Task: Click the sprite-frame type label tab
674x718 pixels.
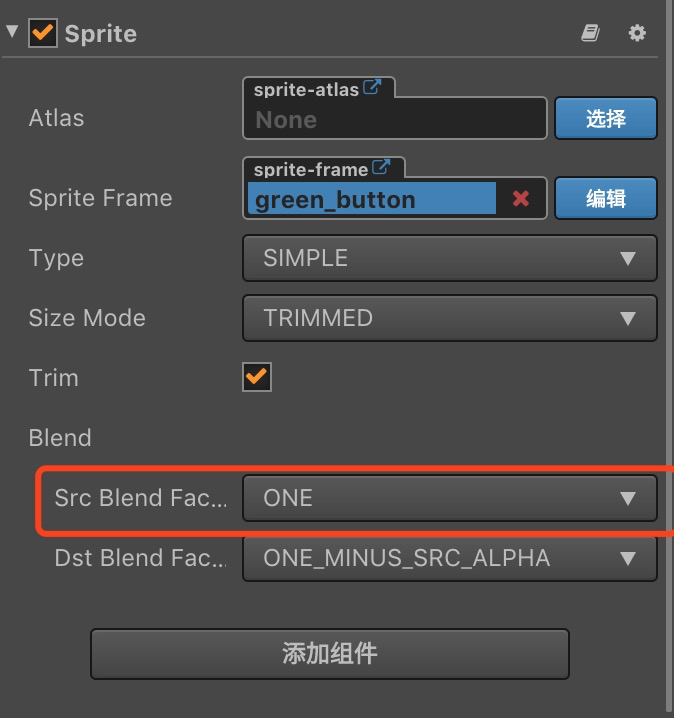Action: pos(310,169)
